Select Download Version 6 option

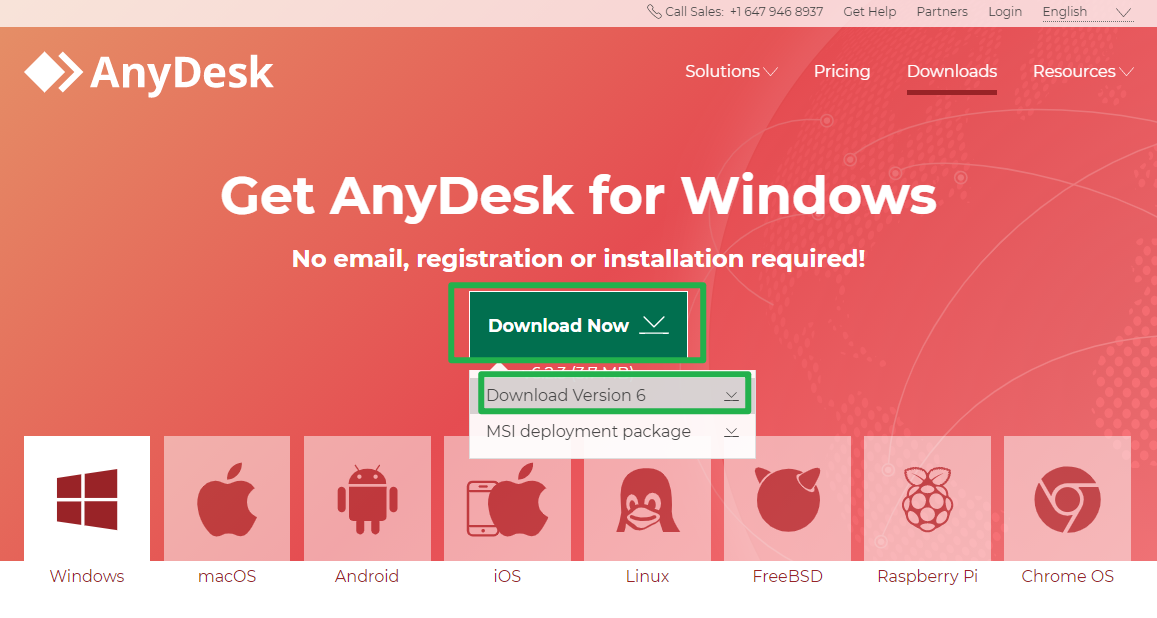pos(612,395)
